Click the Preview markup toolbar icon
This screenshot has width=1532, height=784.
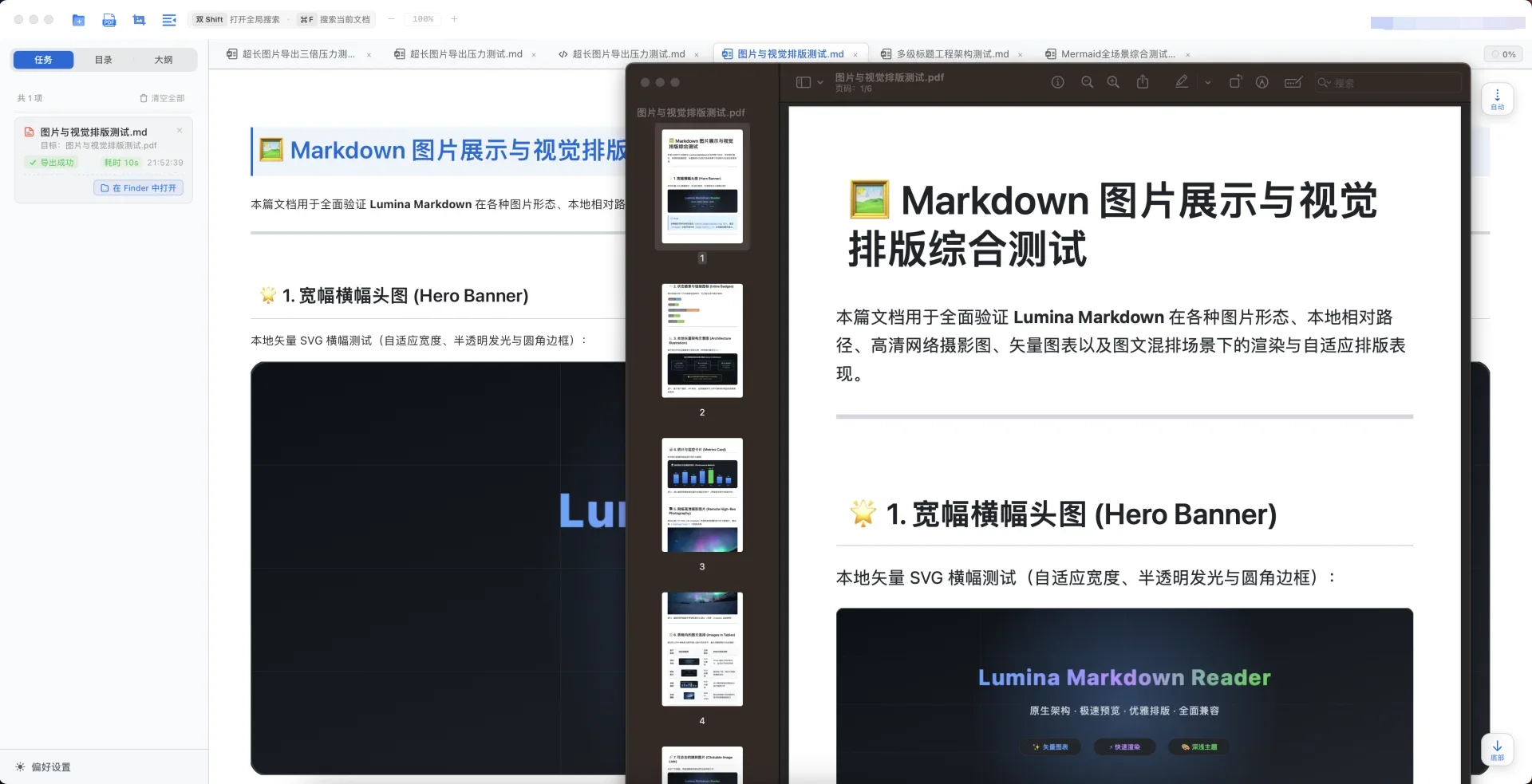pos(1262,82)
